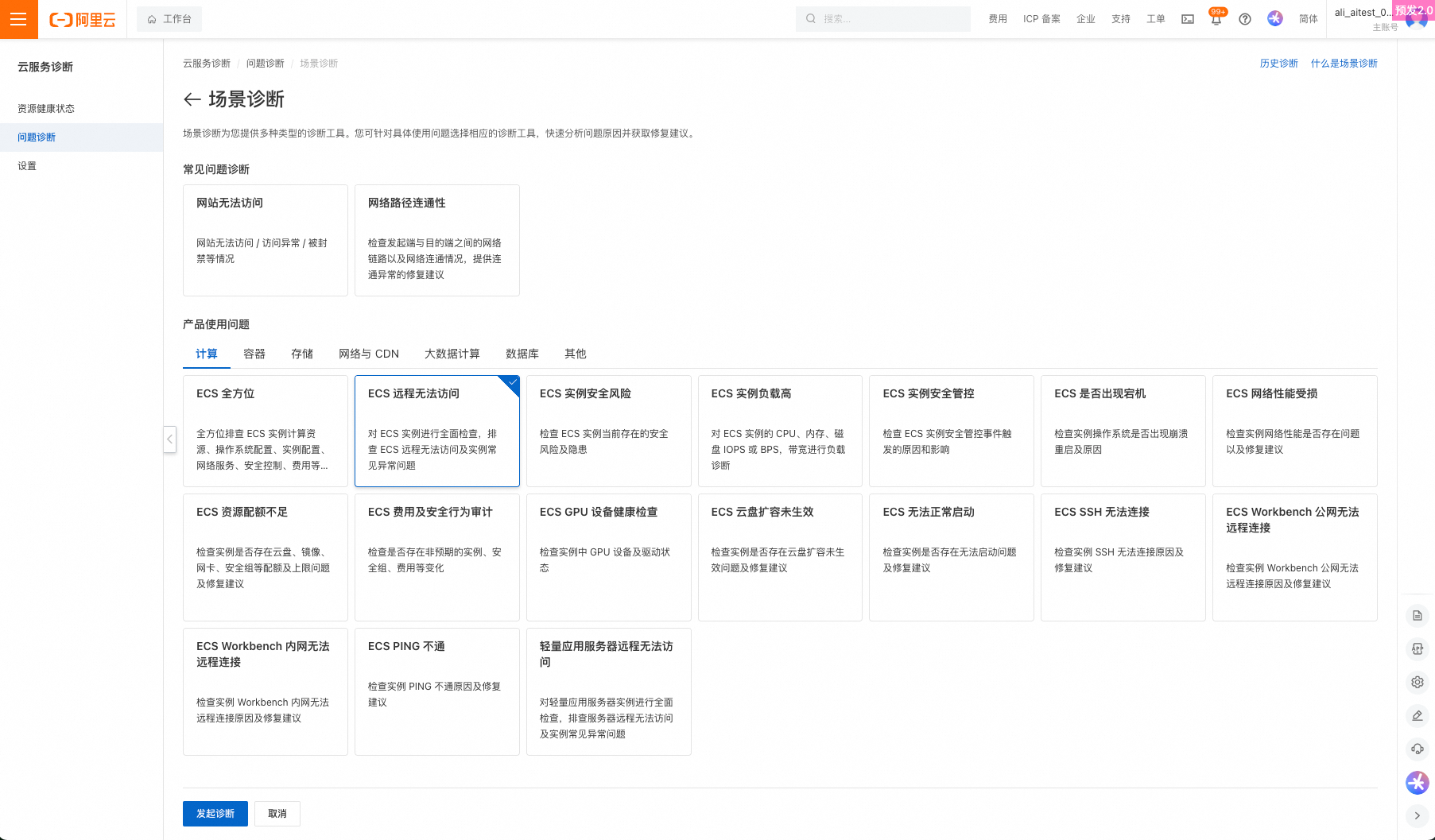The image size is (1435, 840).
Task: Go to 问题诊断 breadcrumb
Action: point(265,64)
